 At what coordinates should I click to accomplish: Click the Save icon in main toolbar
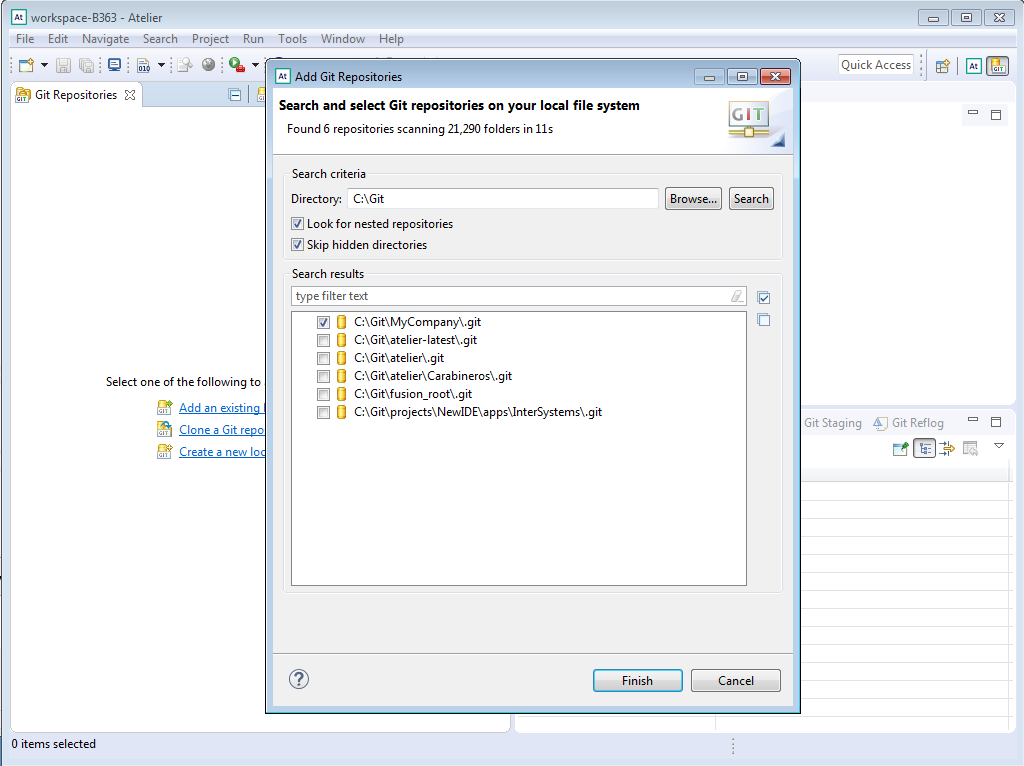point(63,65)
